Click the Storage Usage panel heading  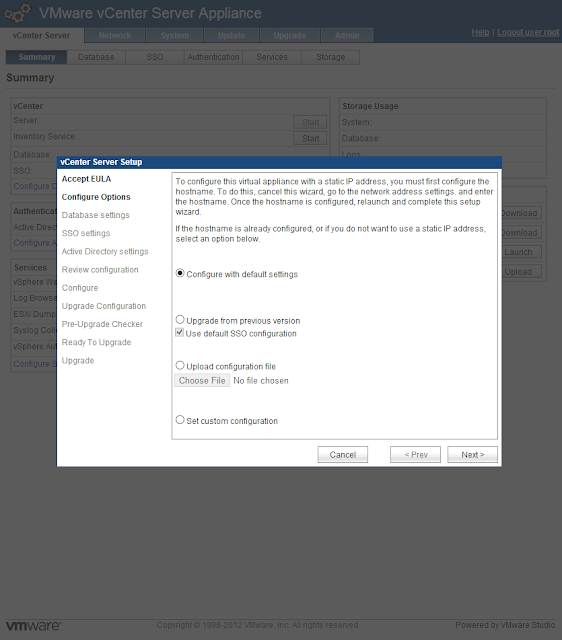pos(370,106)
